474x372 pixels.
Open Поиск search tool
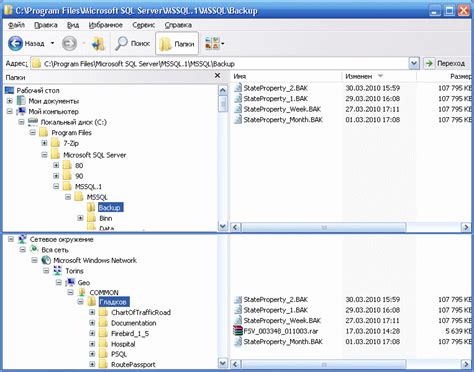132,43
